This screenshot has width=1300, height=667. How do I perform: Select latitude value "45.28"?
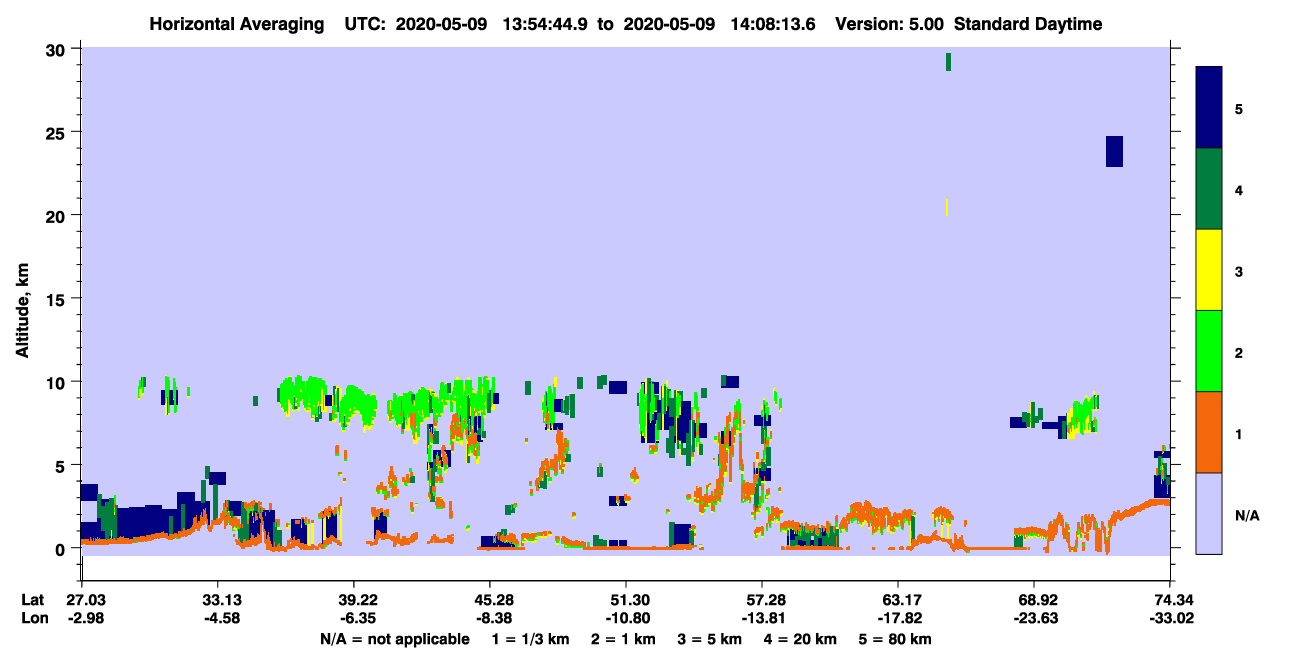pyautogui.click(x=490, y=600)
